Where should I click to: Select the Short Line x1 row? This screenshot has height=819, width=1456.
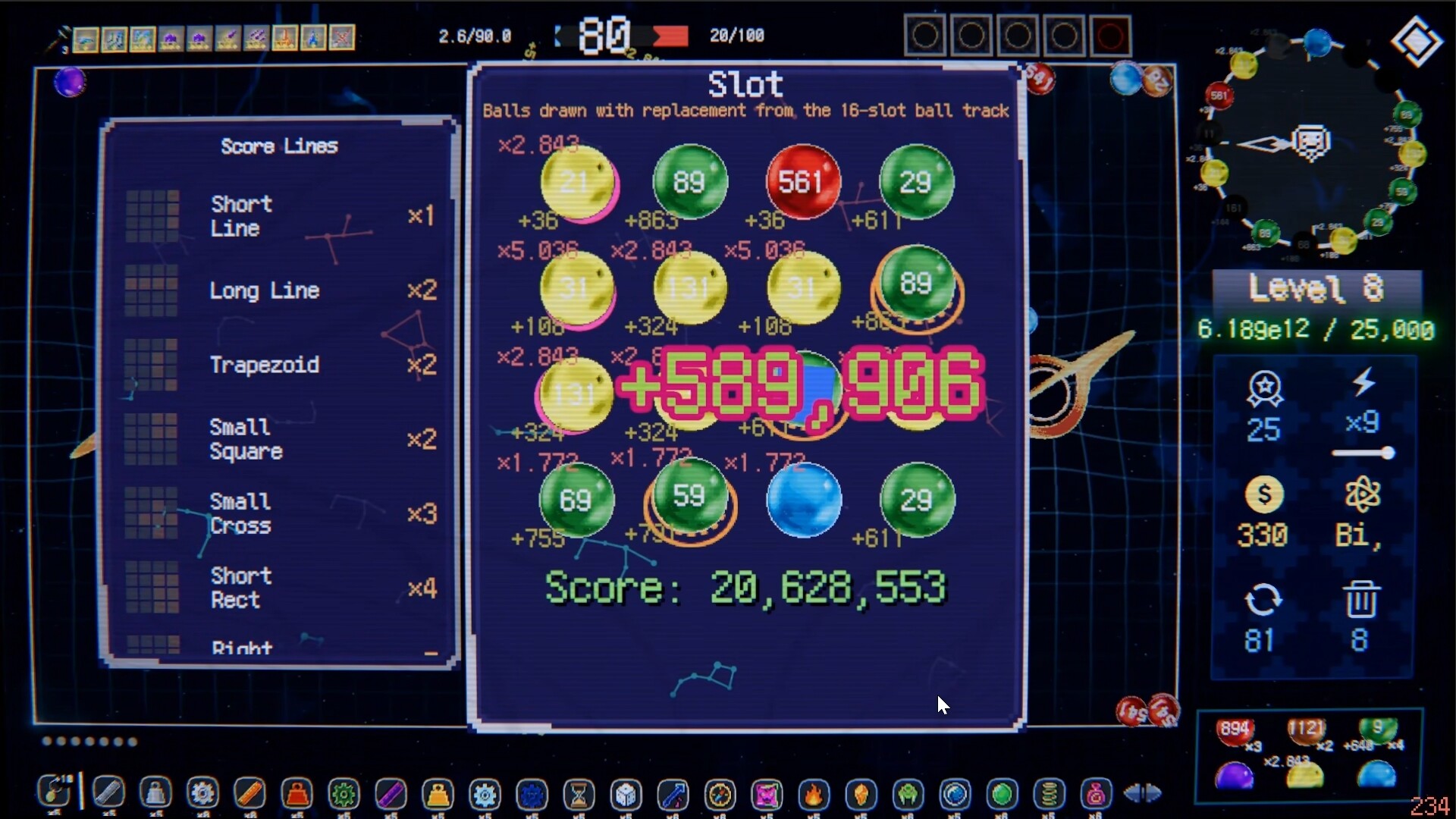pyautogui.click(x=281, y=216)
